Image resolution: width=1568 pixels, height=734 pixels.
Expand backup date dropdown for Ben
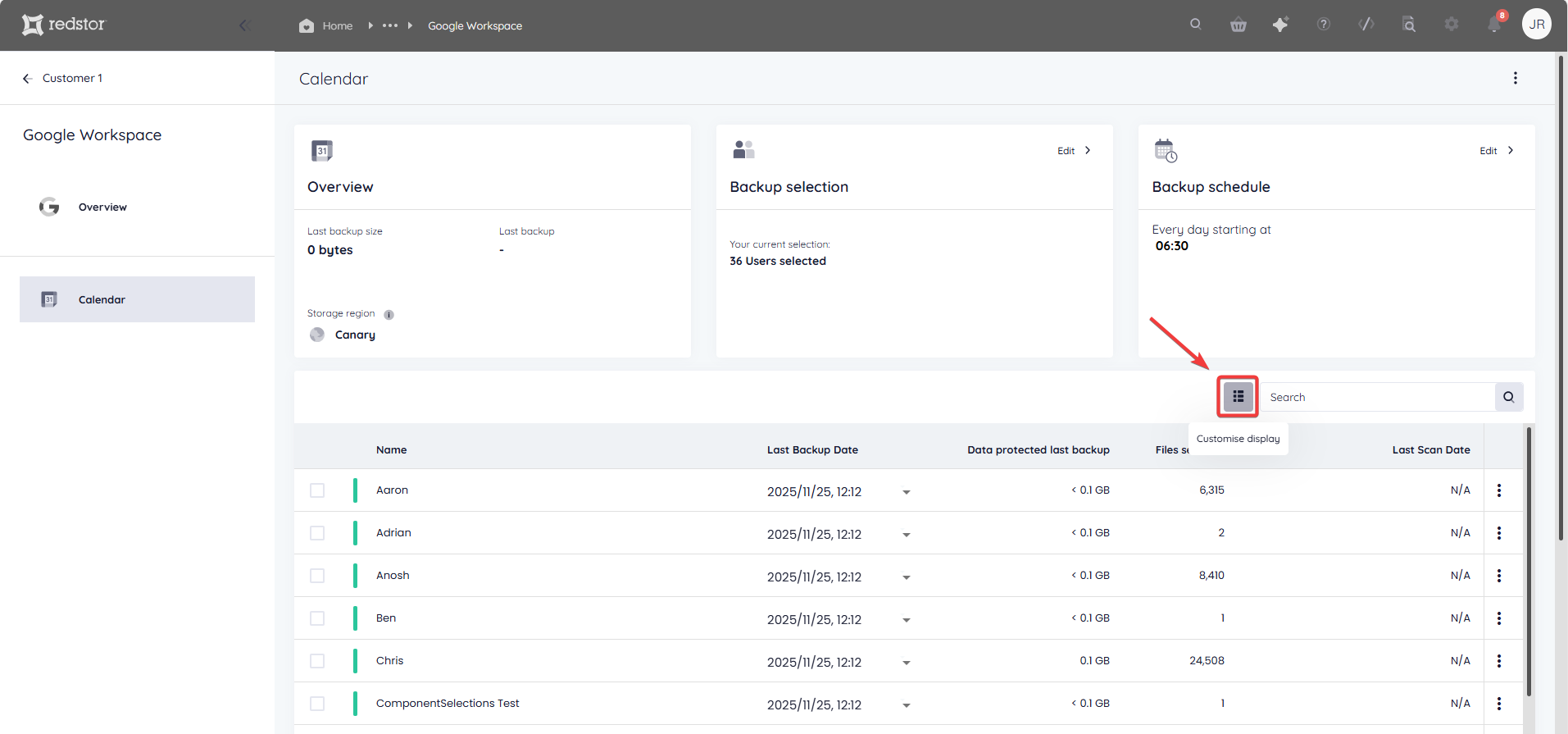pyautogui.click(x=907, y=620)
